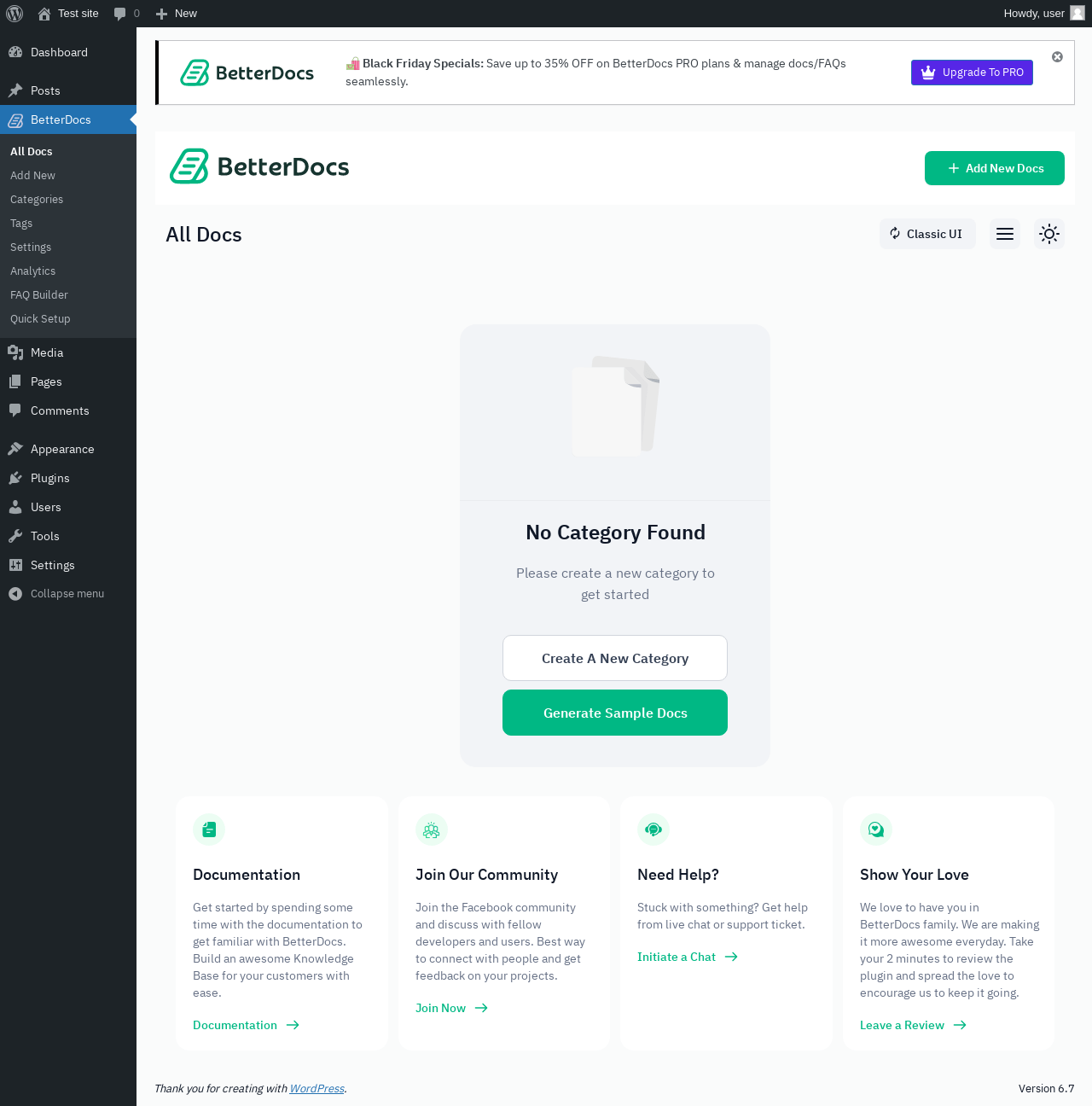Click Generate Sample Docs

click(x=615, y=713)
